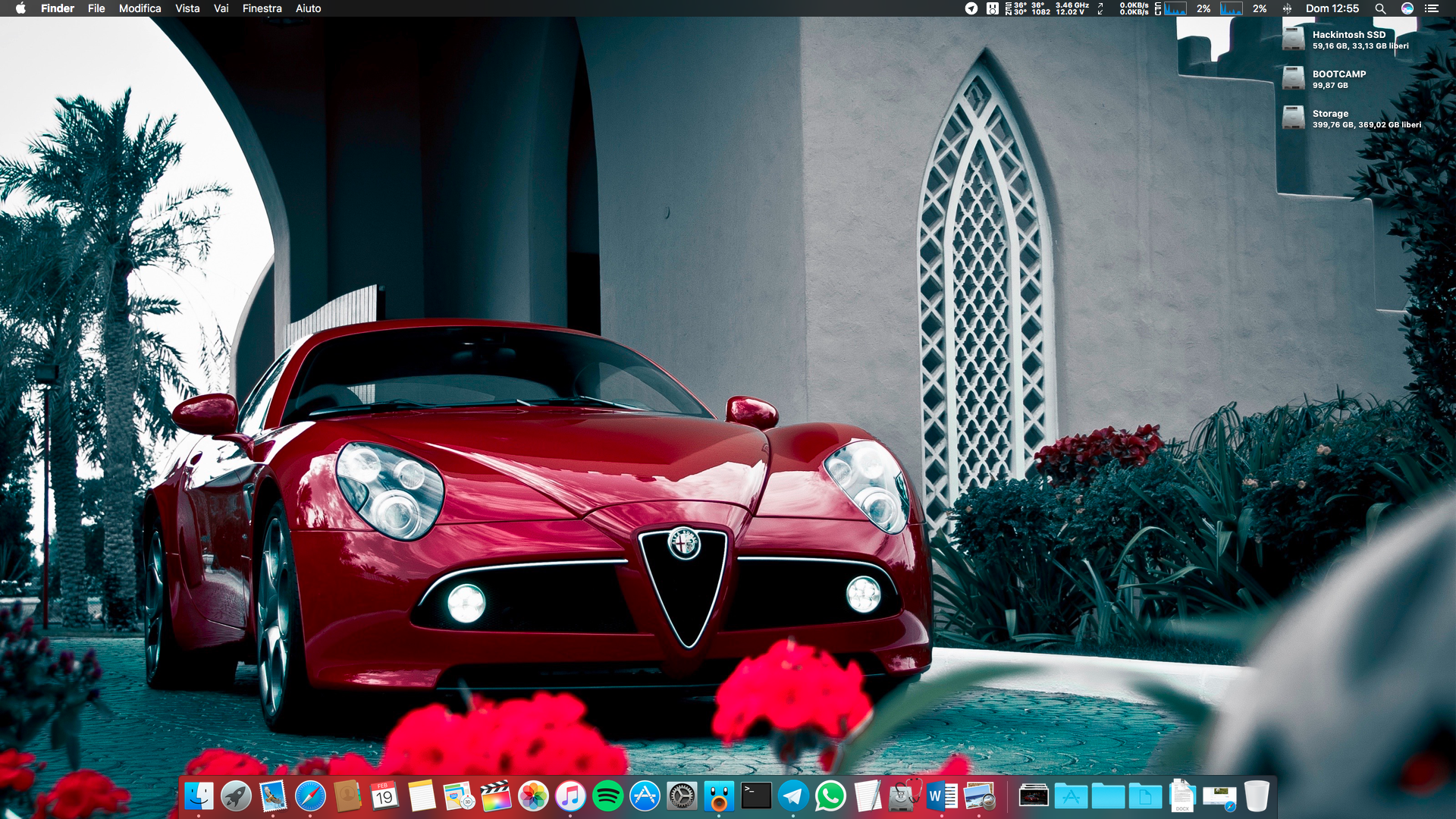Open the File menu
Screen dimensions: 1456x819
[96, 8]
